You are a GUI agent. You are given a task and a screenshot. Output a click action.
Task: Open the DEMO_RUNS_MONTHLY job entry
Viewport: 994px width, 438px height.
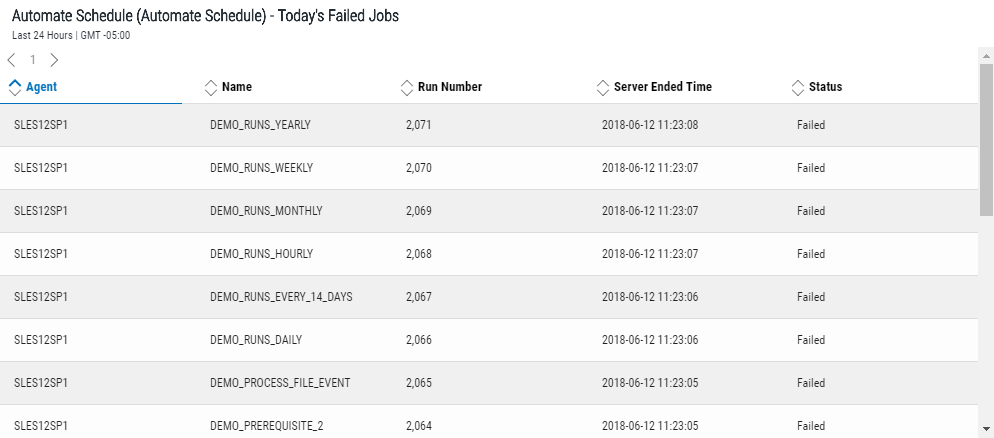(266, 211)
